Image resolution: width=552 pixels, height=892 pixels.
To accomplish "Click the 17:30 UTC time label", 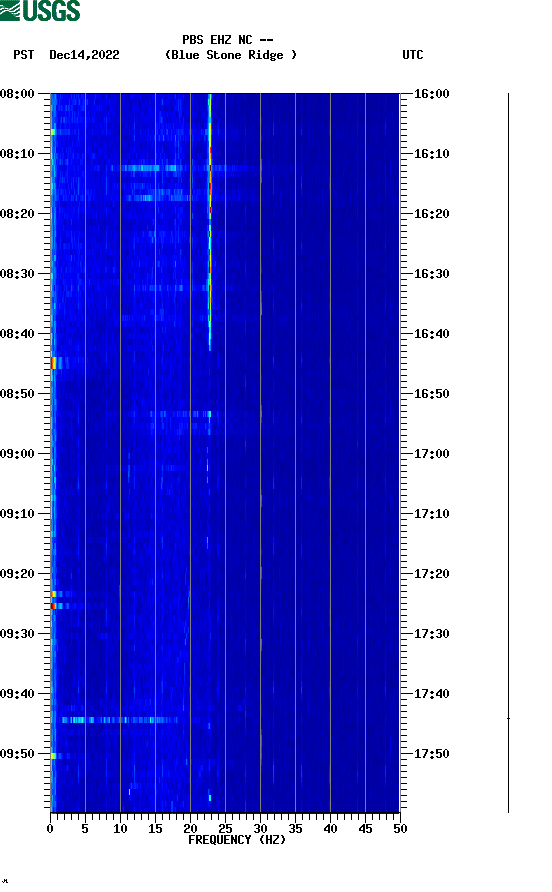I will (431, 634).
